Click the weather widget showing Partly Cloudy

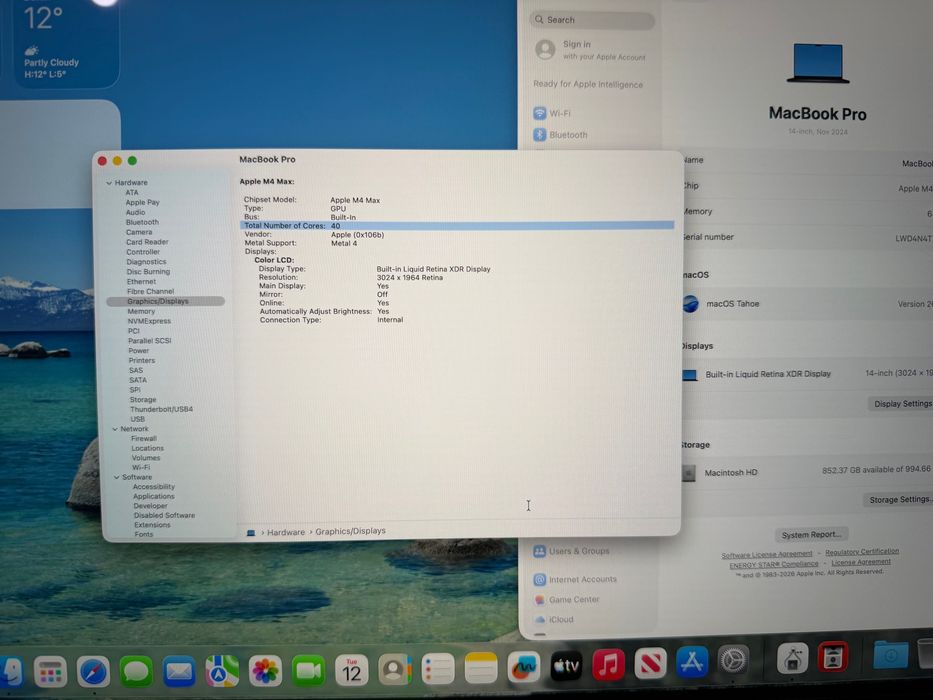coord(65,43)
